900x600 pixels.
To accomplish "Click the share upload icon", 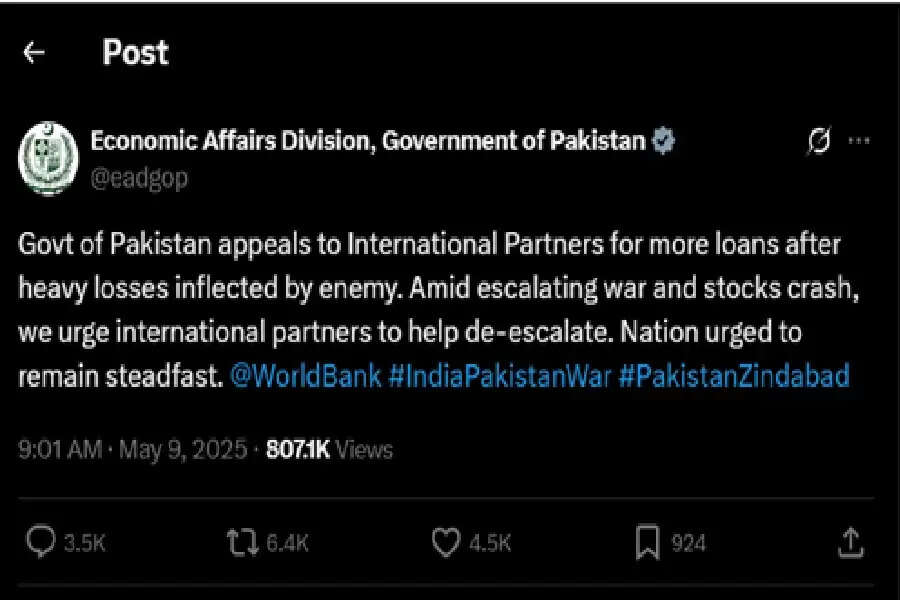I will (x=851, y=543).
